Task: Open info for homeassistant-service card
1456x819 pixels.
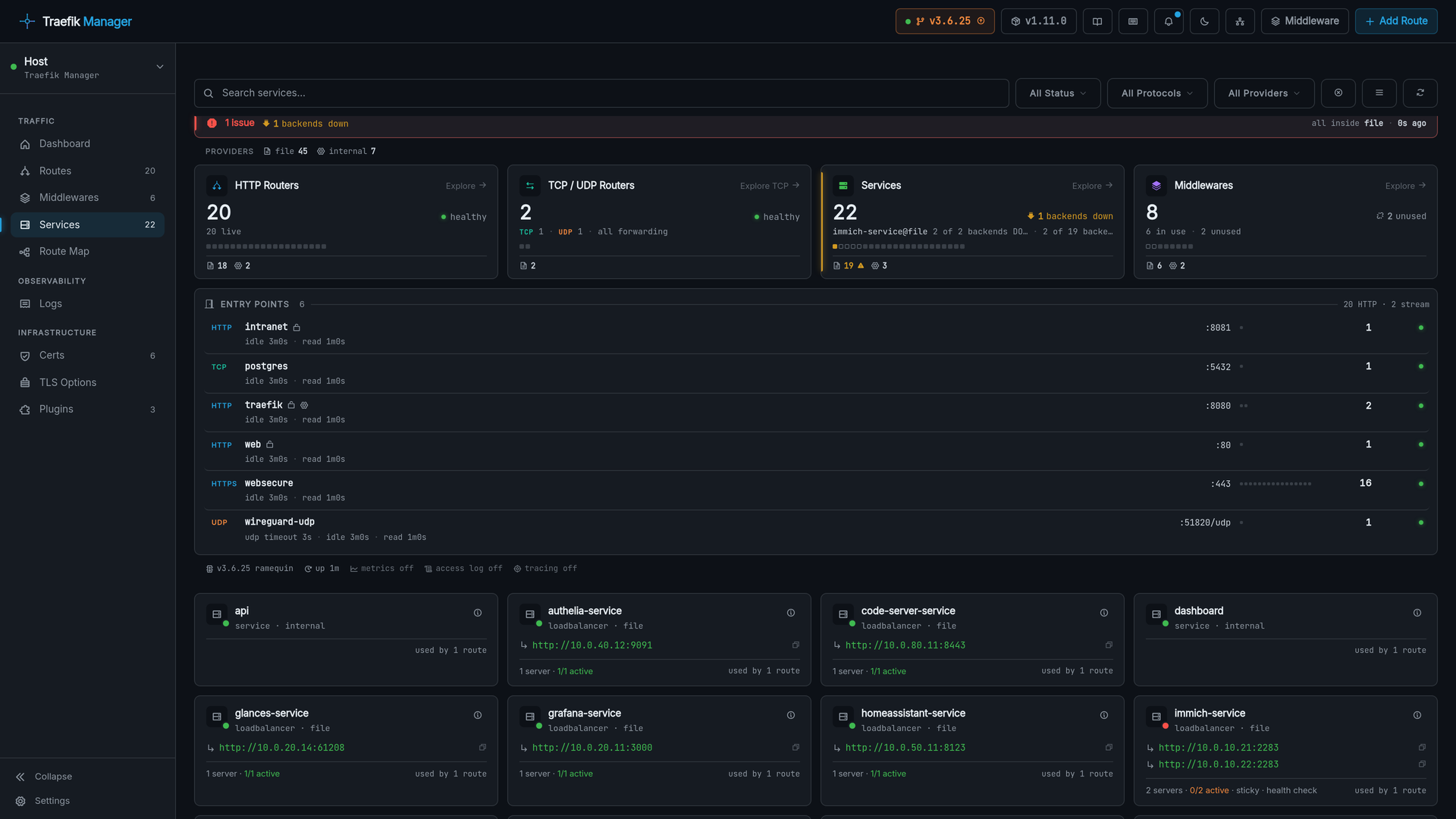Action: 1104,715
